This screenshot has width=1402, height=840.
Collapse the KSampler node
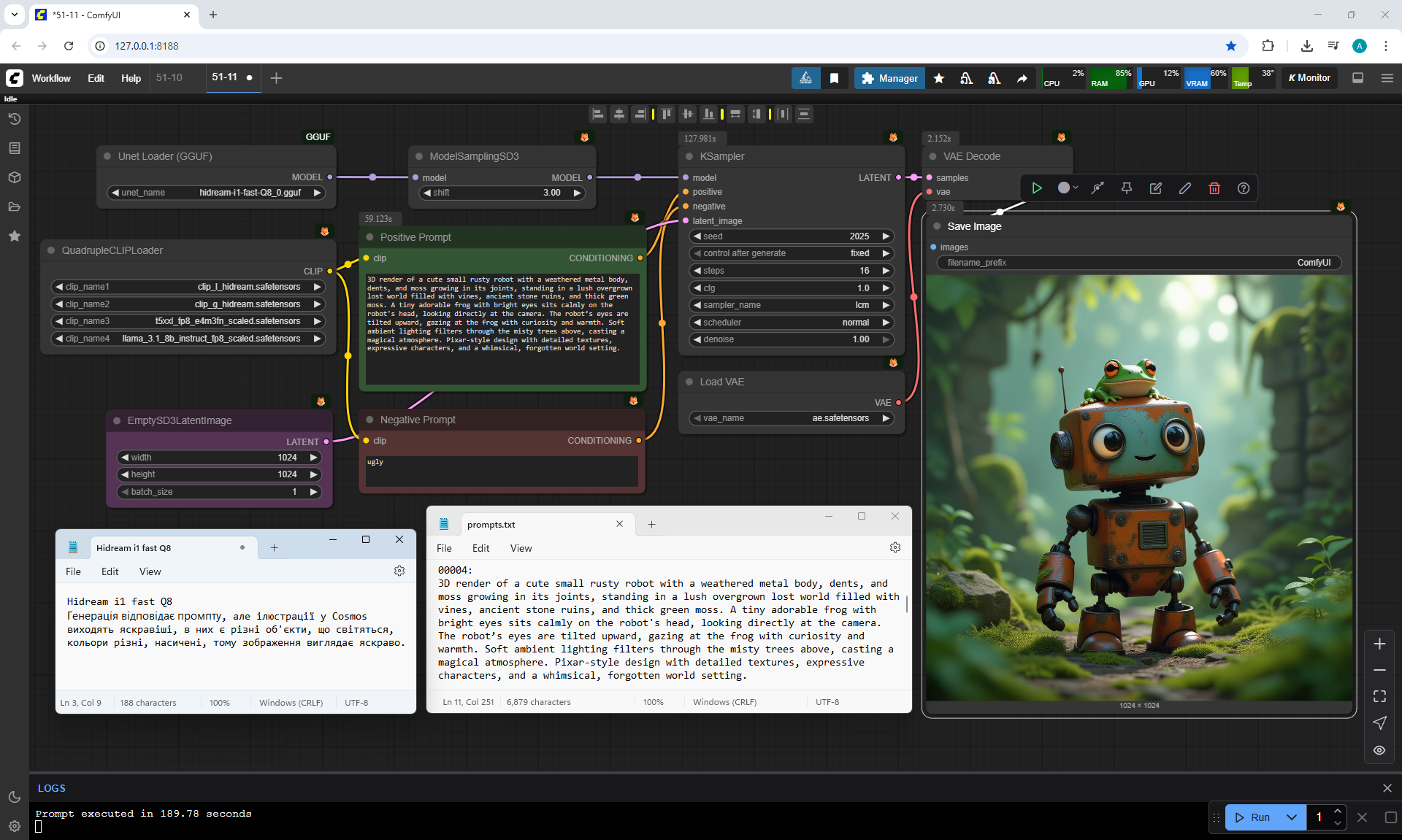[x=689, y=156]
